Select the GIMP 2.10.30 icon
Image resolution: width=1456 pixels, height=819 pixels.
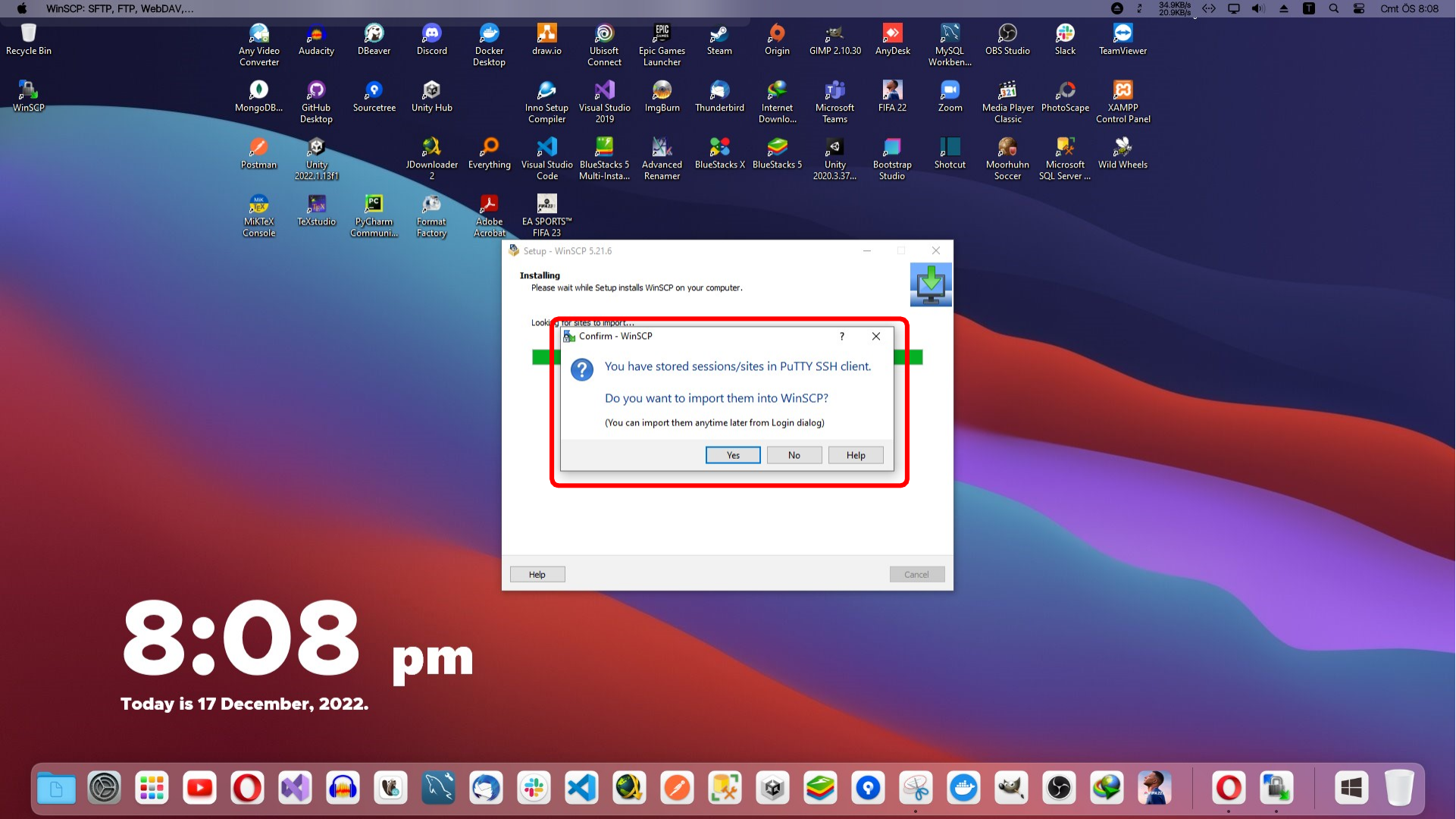[x=835, y=39]
